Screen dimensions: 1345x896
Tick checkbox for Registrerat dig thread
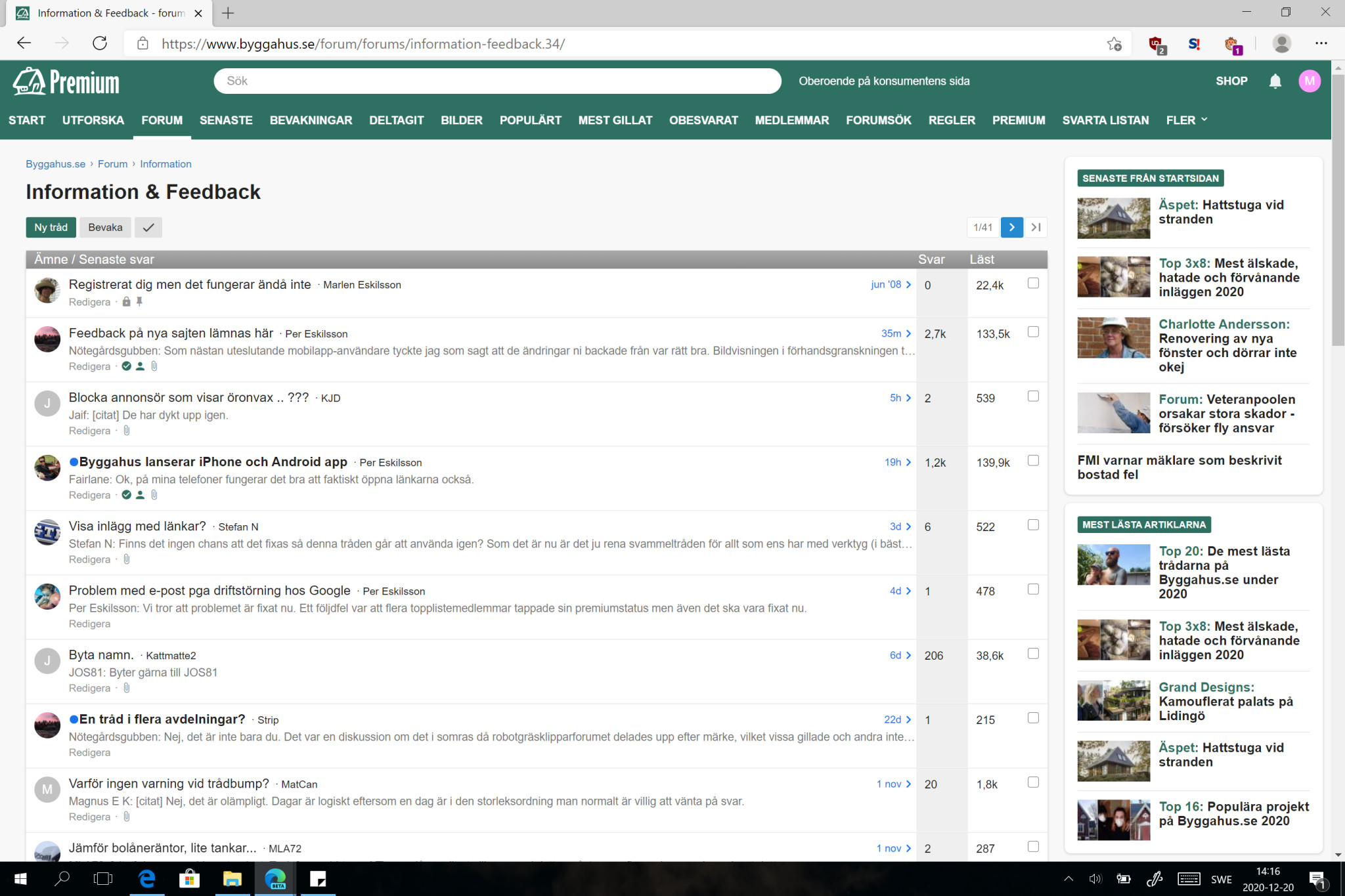[1033, 284]
